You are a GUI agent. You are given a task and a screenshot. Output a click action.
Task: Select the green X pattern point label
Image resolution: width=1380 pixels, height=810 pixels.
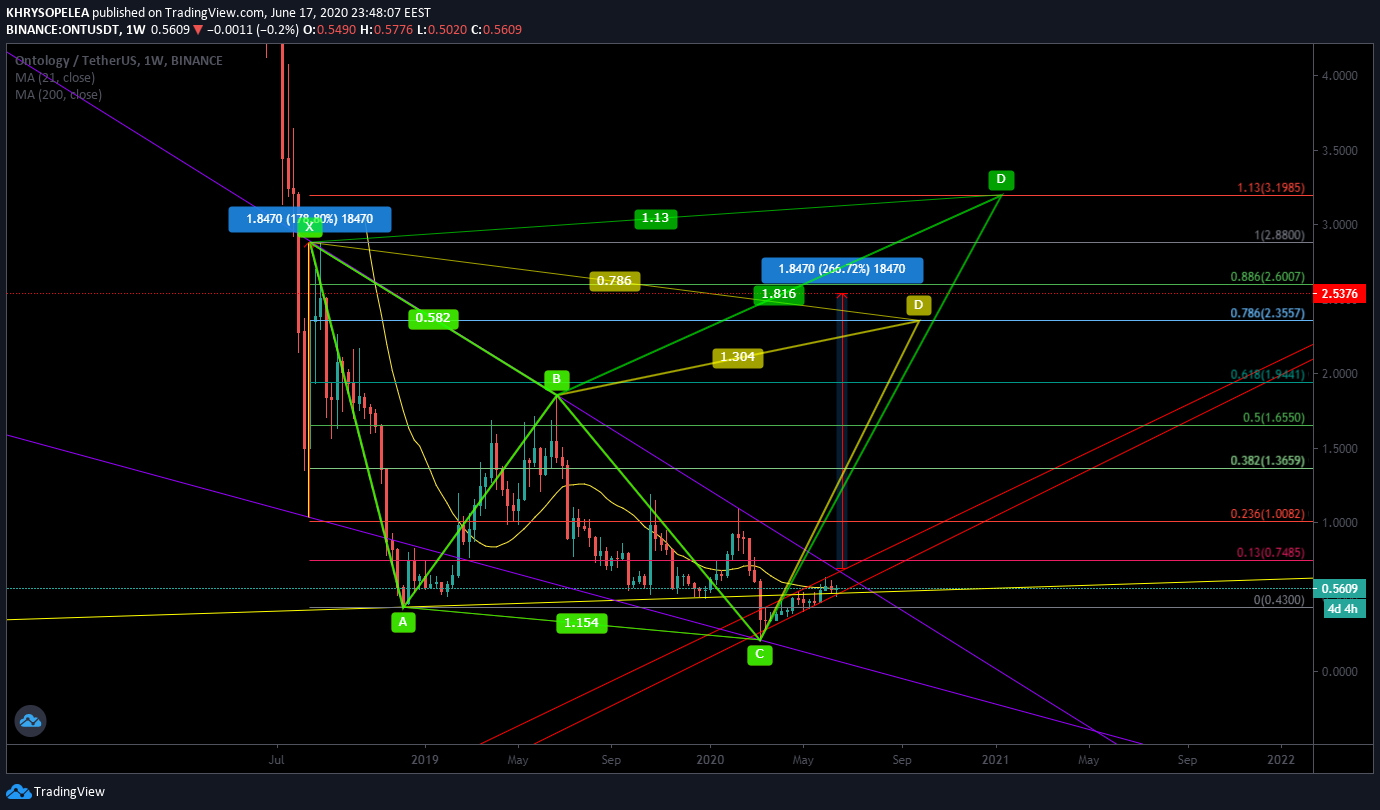(x=310, y=227)
